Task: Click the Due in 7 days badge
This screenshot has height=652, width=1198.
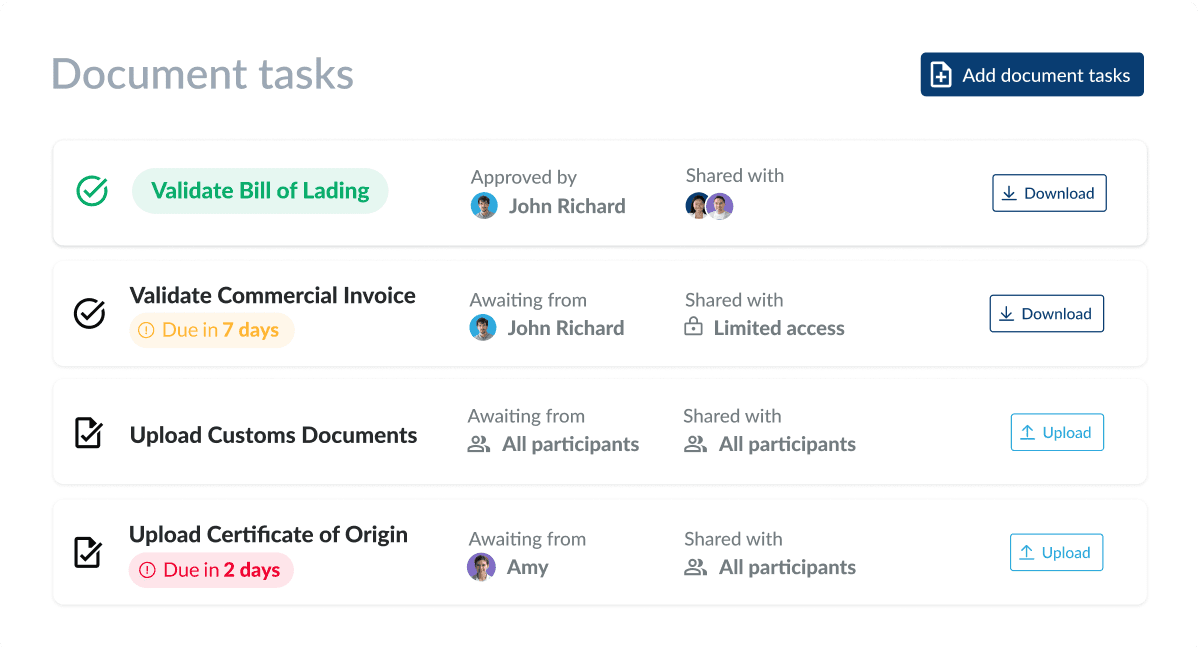Action: (211, 330)
